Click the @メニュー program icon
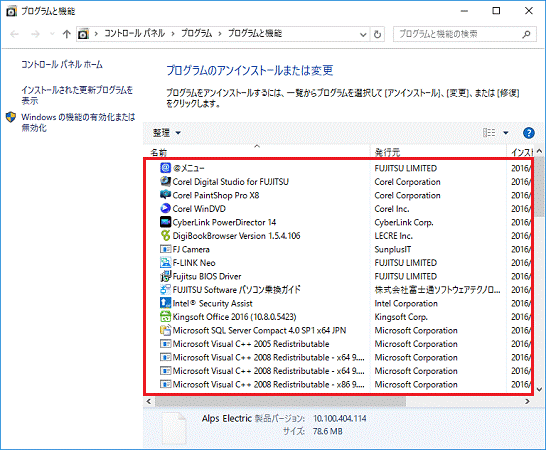Screen dimensions: 546x450 coord(165,168)
